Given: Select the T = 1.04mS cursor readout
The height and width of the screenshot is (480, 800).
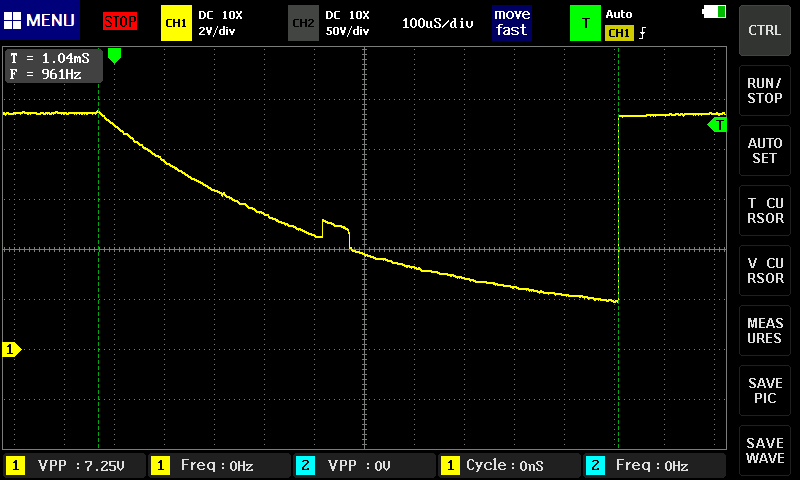Looking at the screenshot, I should 50,59.
